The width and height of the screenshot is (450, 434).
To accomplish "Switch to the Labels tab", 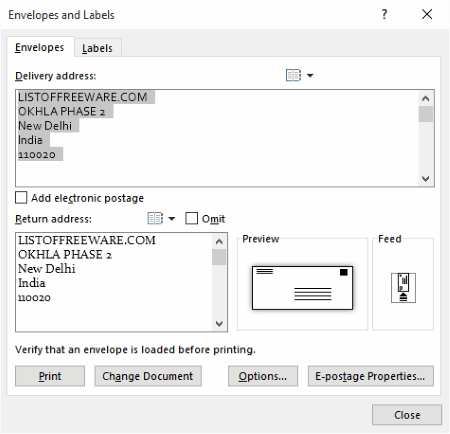I will (x=97, y=48).
